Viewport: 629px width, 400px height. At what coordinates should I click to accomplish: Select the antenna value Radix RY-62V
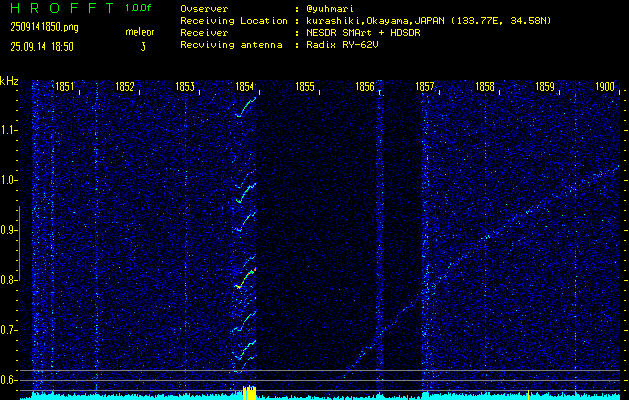coord(342,45)
